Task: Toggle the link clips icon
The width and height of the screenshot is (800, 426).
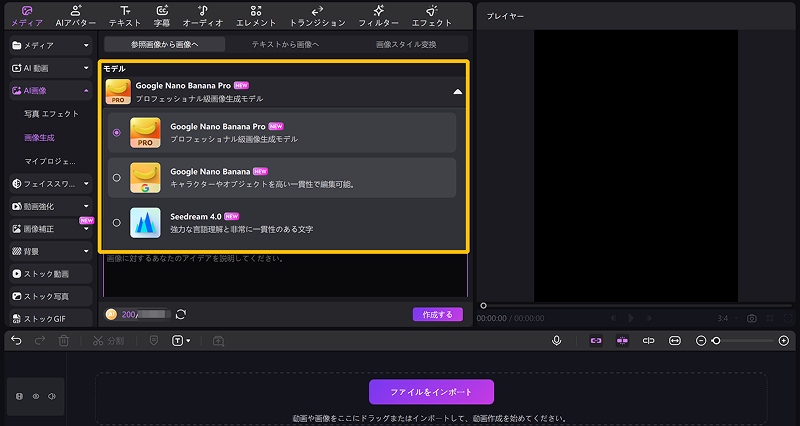Action: [596, 340]
